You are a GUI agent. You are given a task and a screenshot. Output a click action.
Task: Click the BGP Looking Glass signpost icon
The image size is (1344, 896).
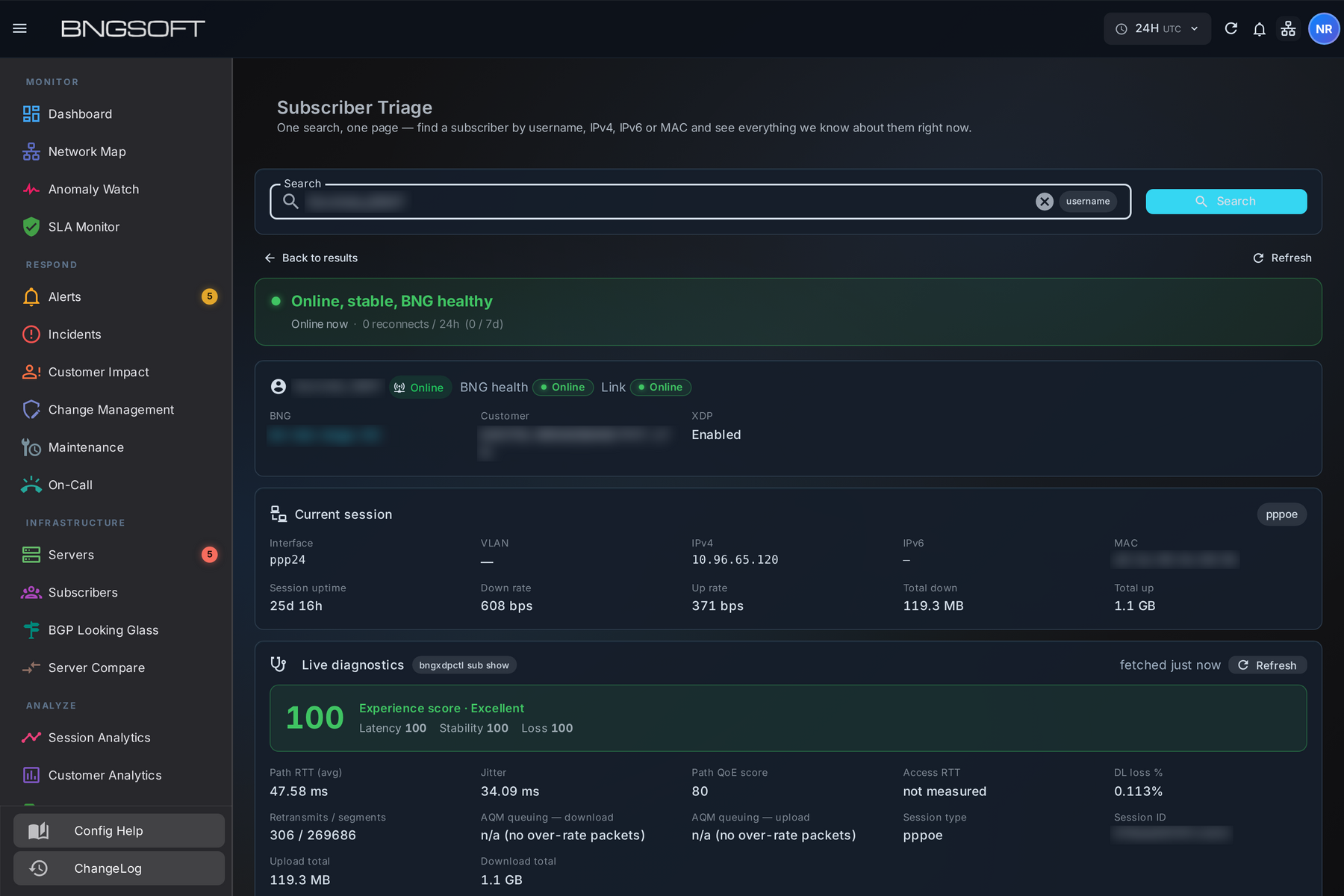(x=31, y=630)
